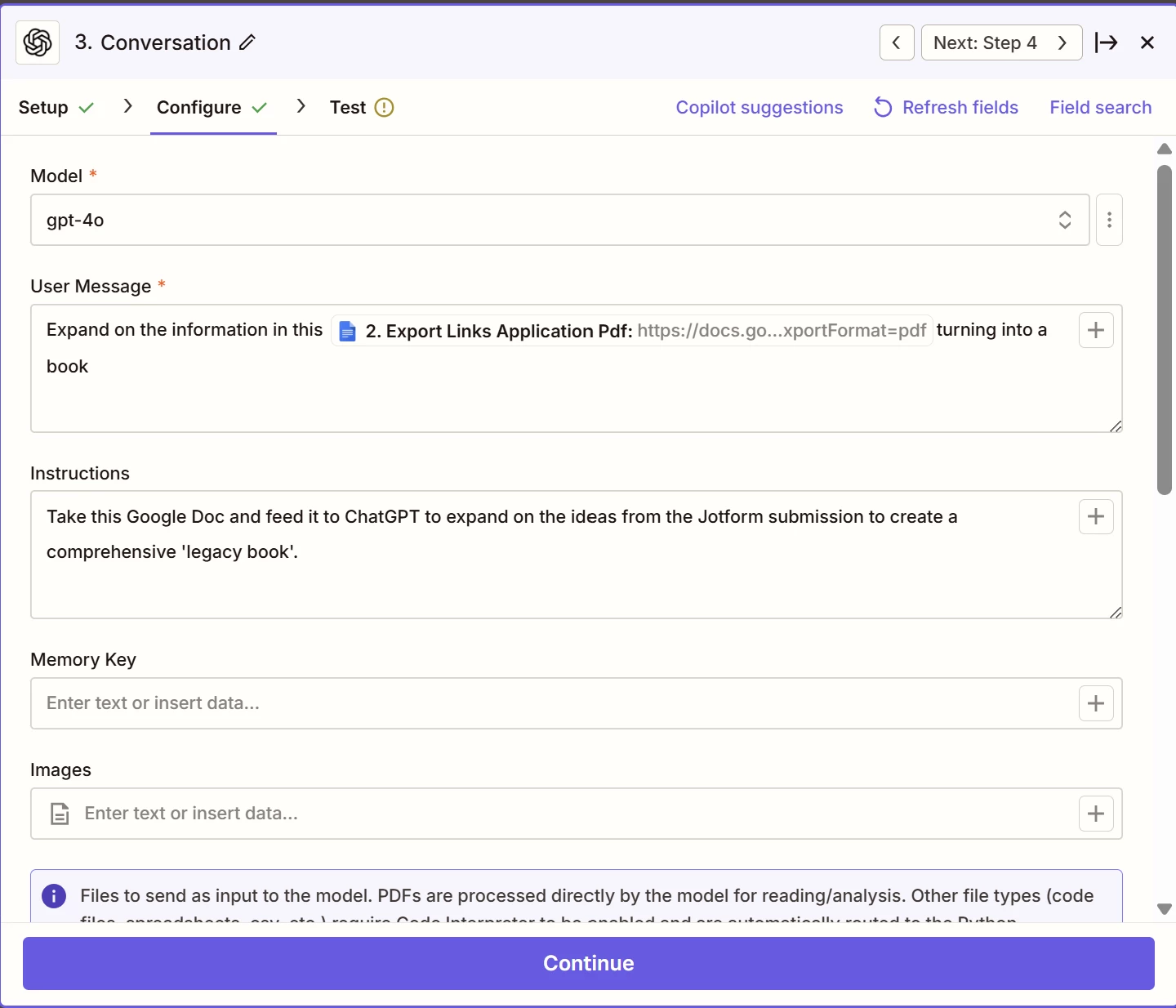Insert data with Memory Key plus button

1096,703
